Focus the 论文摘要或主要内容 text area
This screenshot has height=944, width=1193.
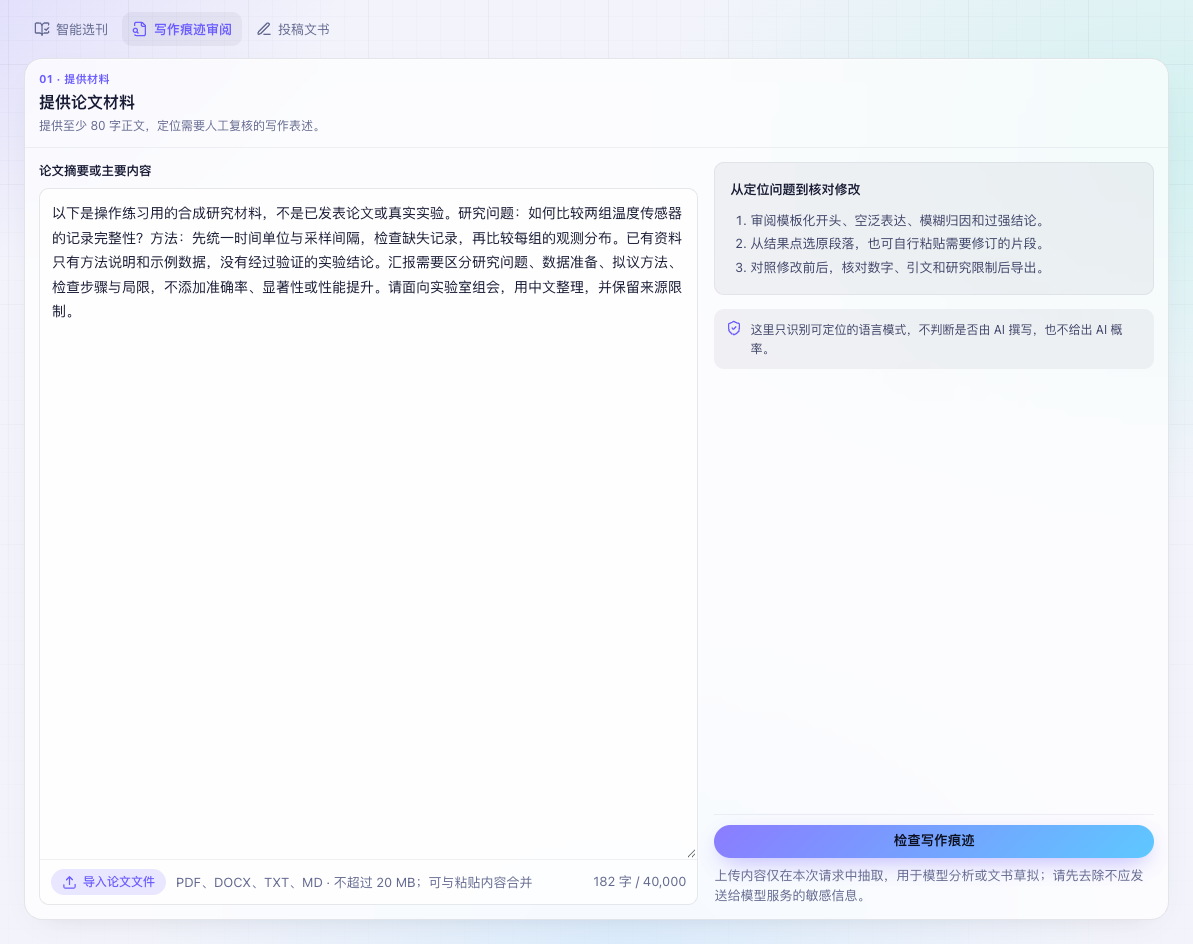368,524
